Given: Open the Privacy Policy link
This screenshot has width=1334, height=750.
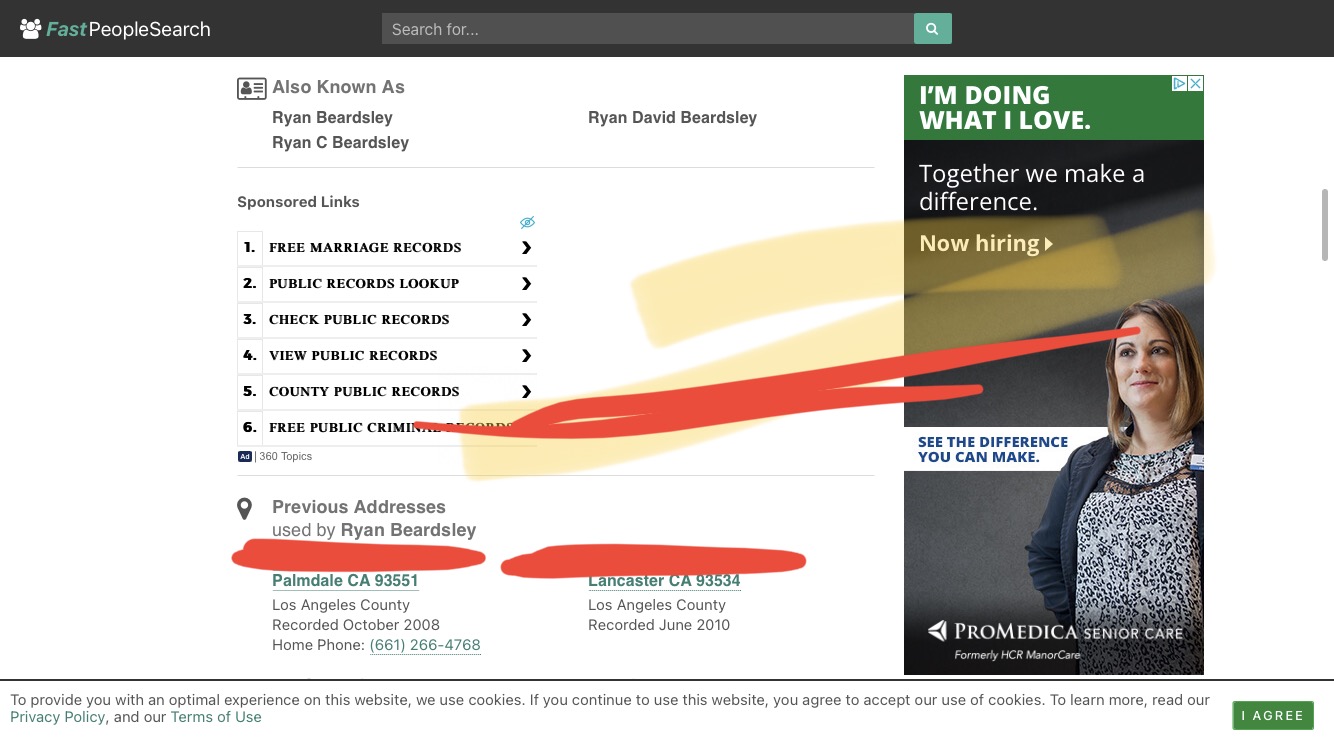Looking at the screenshot, I should coord(57,717).
